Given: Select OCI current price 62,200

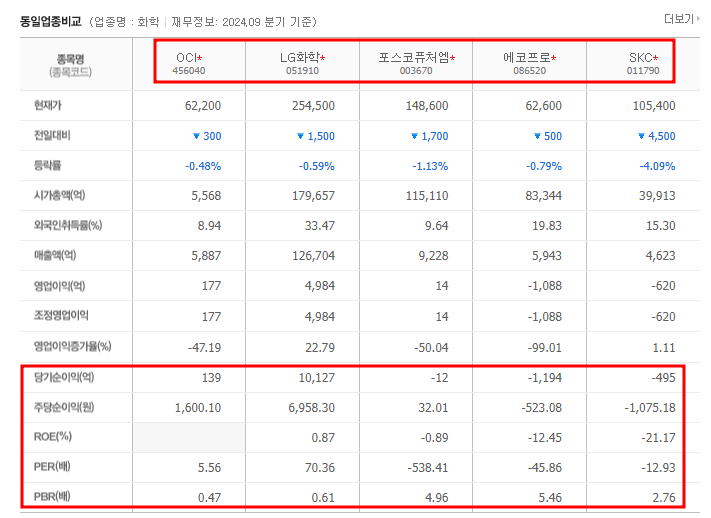Looking at the screenshot, I should (x=203, y=106).
